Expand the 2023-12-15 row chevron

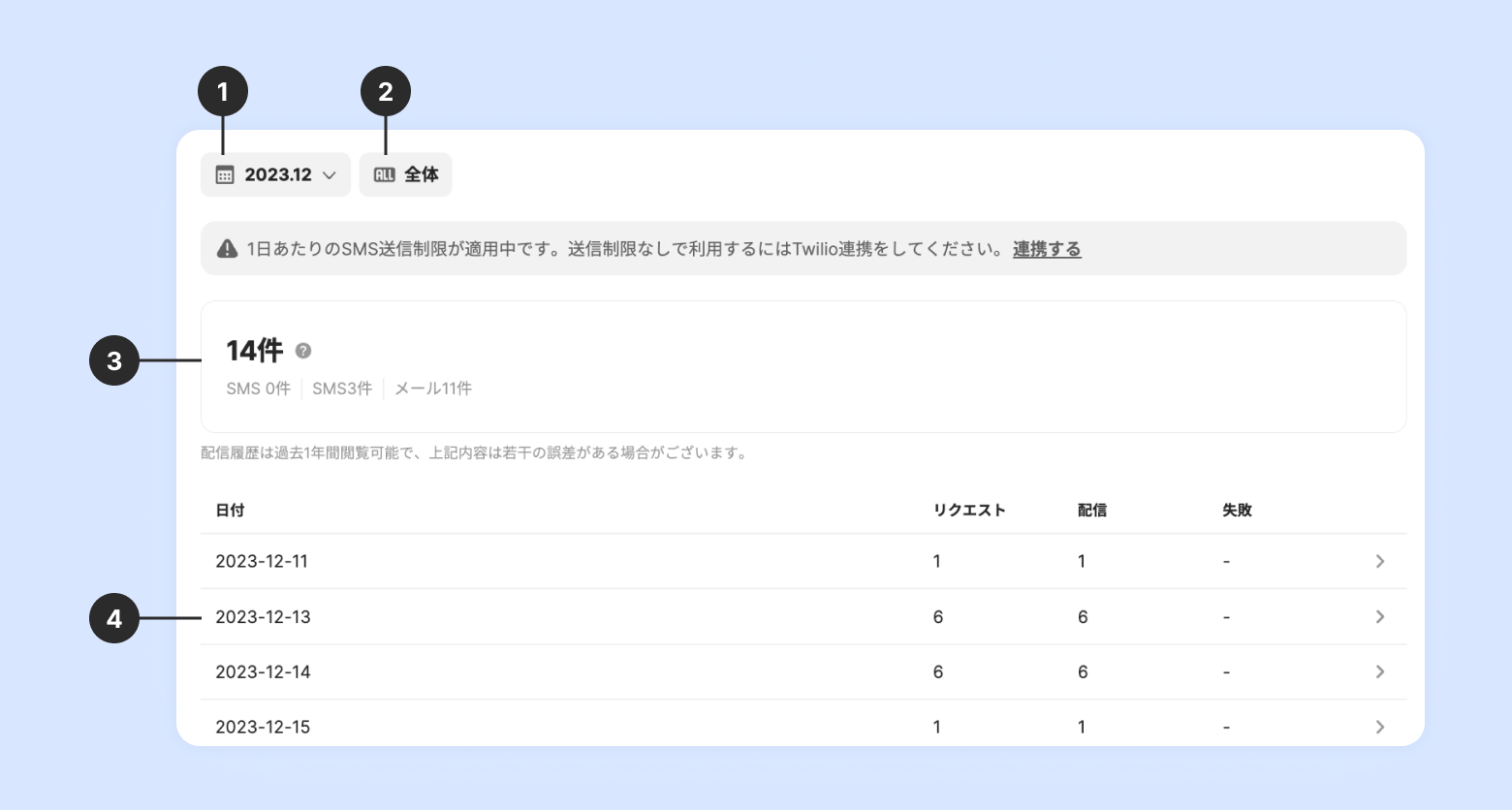(1380, 728)
